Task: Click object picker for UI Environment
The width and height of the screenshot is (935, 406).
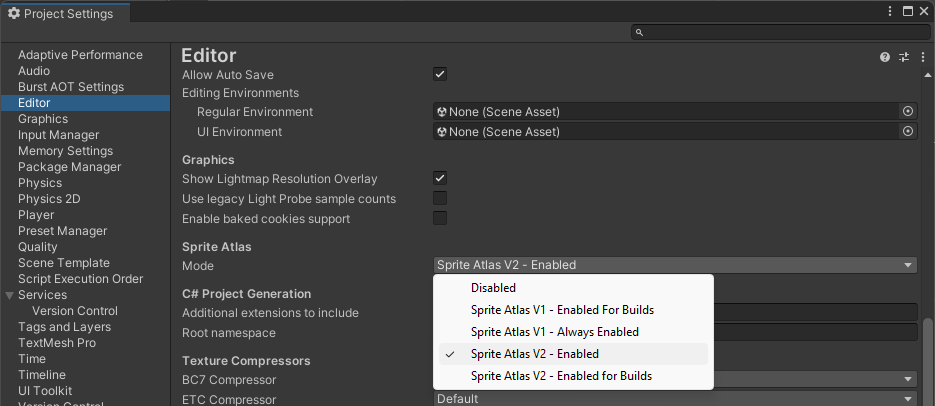Action: (908, 132)
